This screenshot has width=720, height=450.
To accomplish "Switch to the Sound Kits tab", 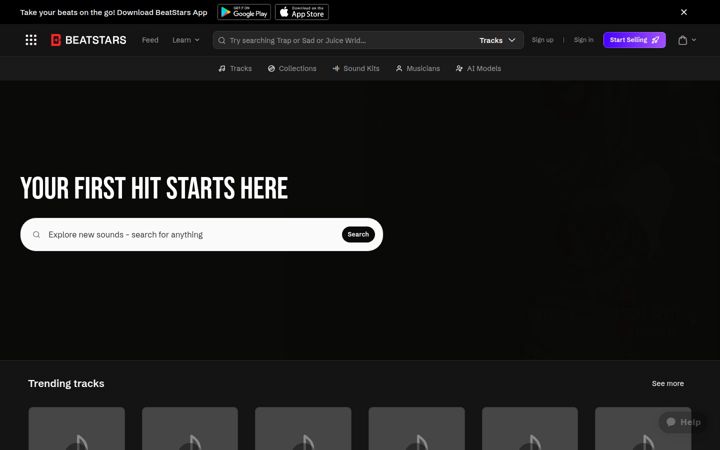I will click(356, 68).
